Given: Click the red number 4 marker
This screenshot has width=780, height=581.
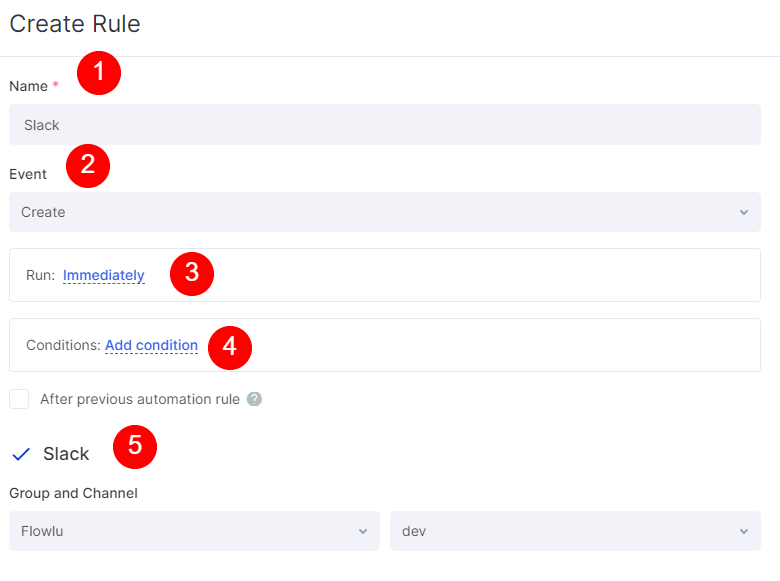Looking at the screenshot, I should click(230, 346).
